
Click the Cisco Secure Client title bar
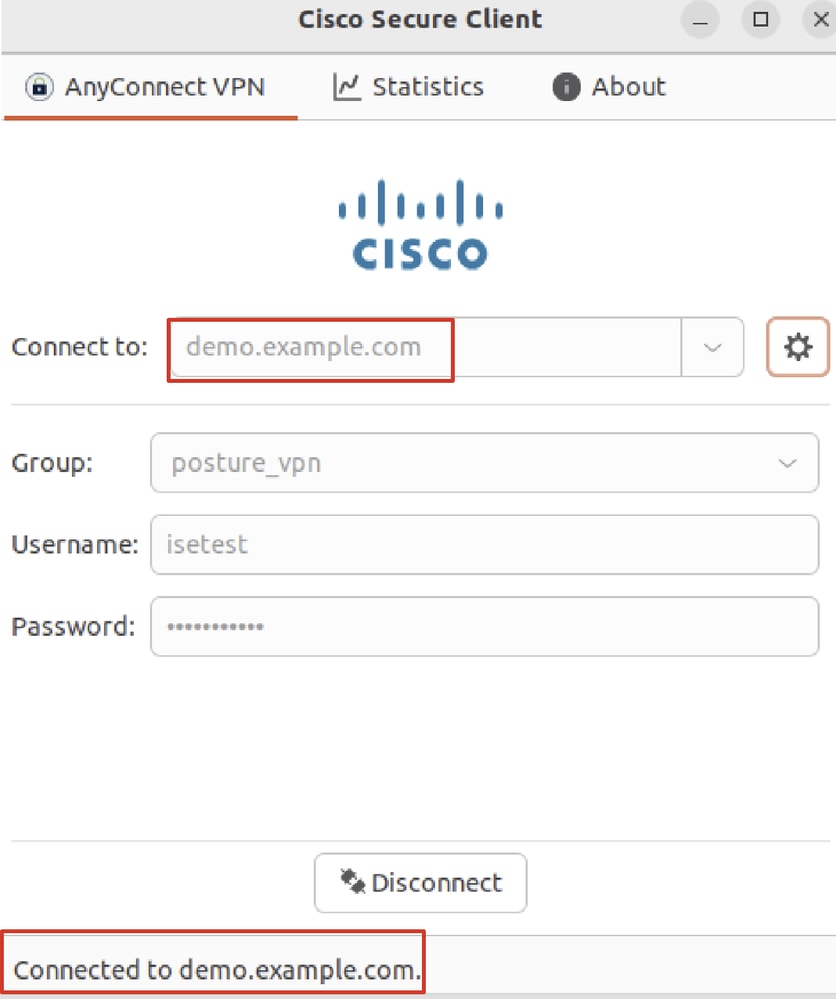pyautogui.click(x=420, y=19)
